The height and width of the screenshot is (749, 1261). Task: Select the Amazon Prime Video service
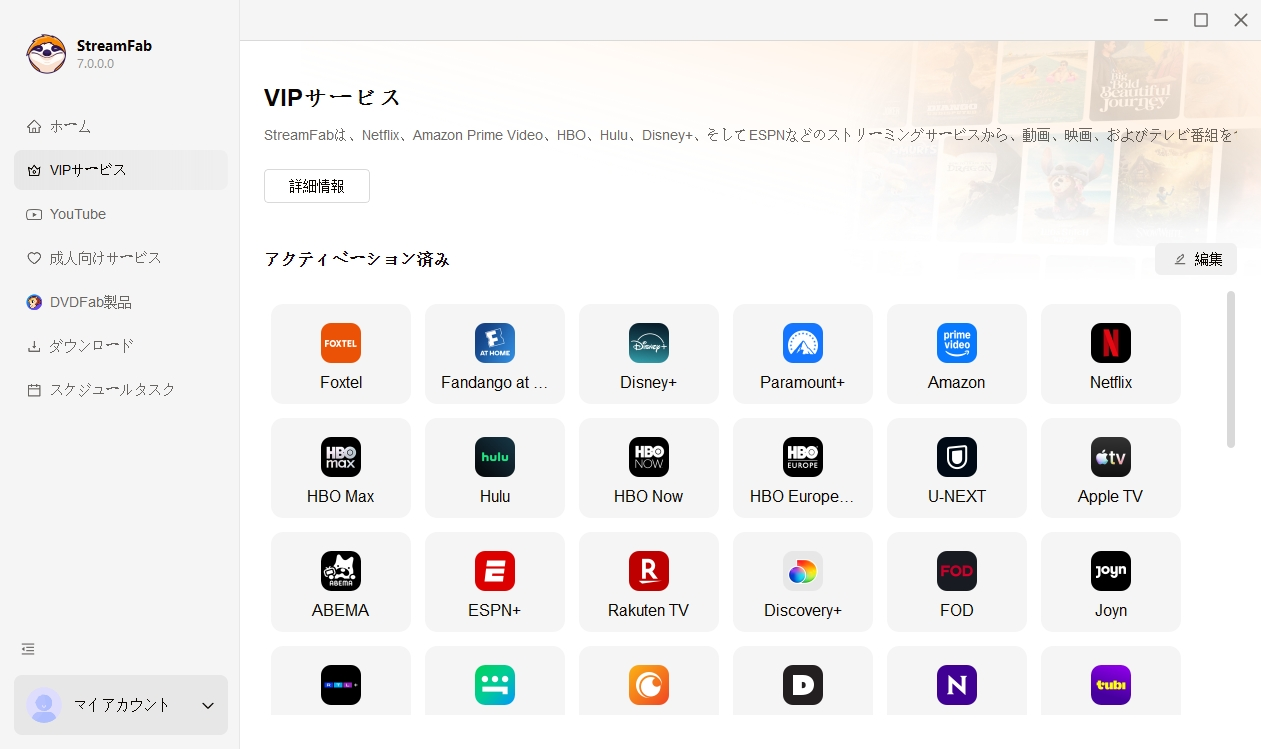(x=956, y=353)
